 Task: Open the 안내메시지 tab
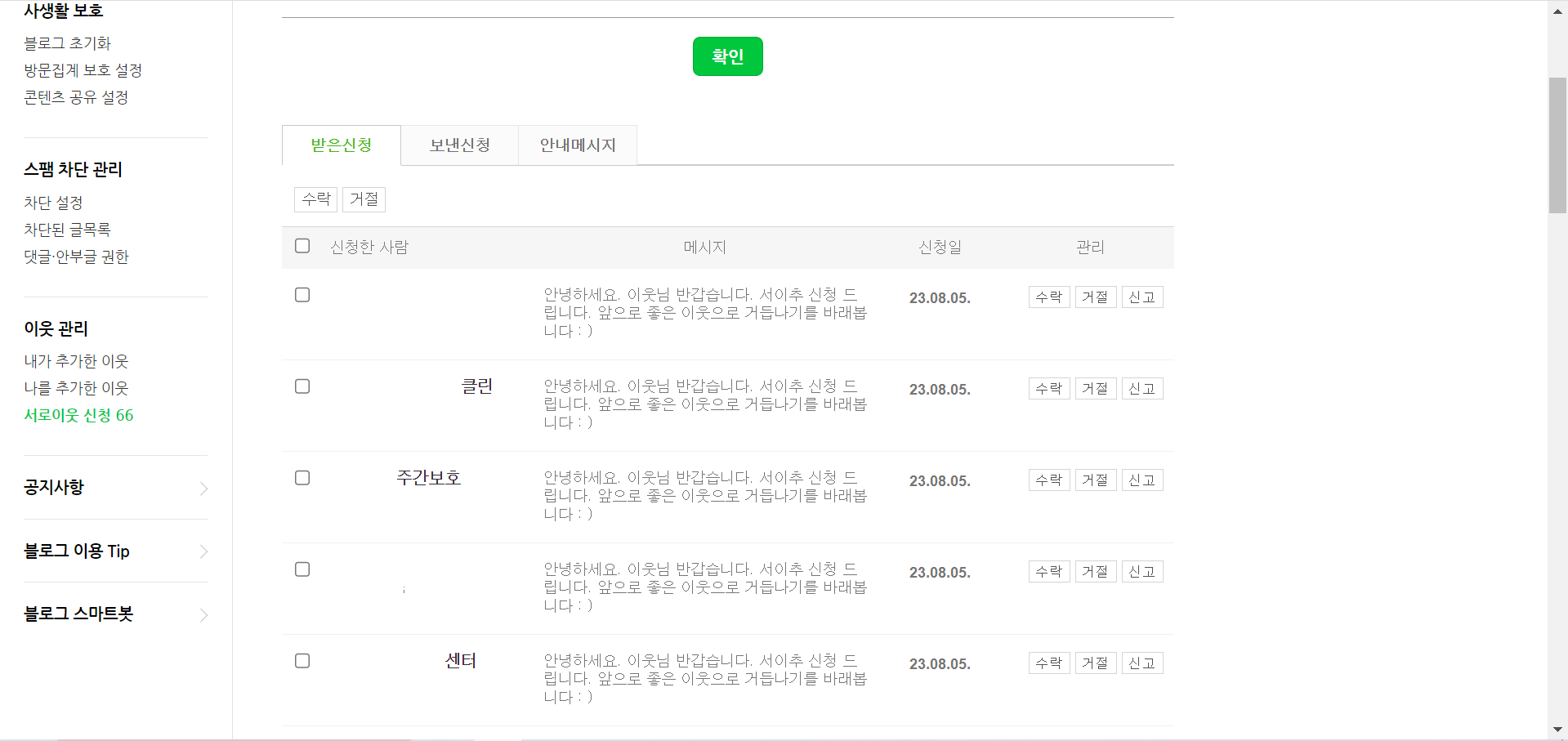(x=577, y=145)
